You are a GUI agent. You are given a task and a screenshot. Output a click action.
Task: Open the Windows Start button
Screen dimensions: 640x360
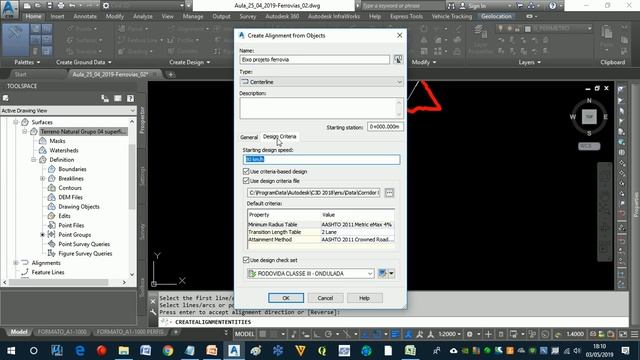click(x=11, y=351)
